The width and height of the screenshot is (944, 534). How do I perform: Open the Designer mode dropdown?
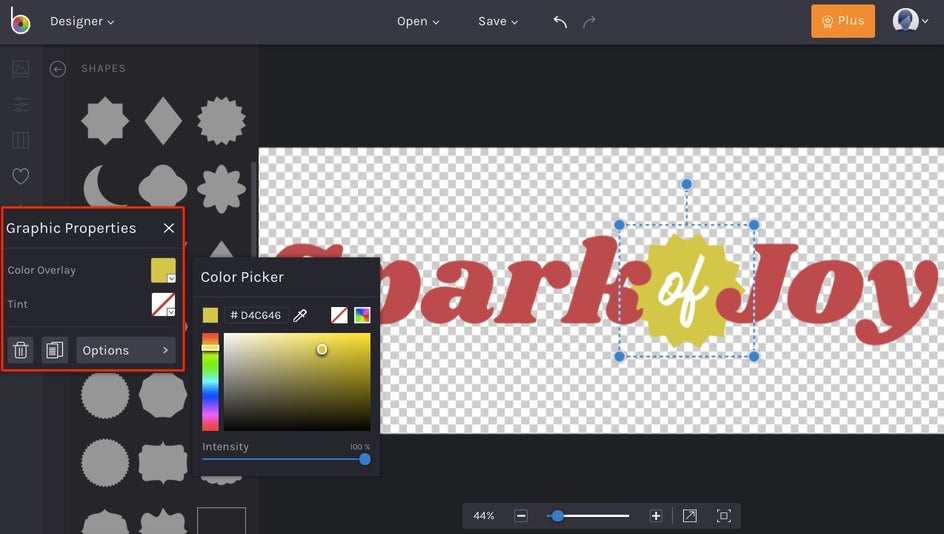[82, 21]
